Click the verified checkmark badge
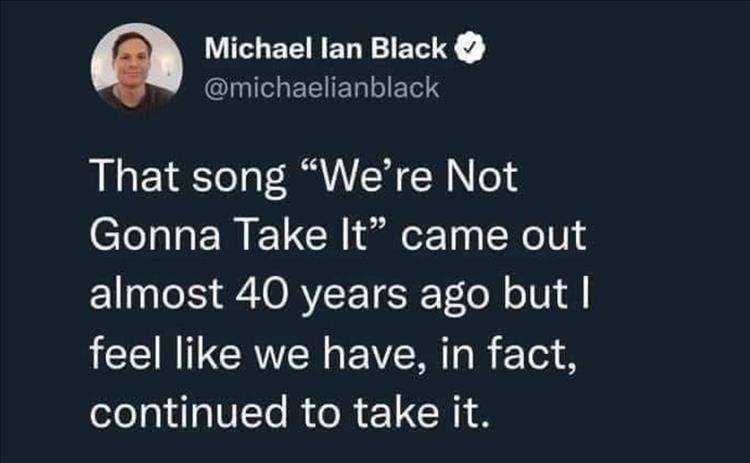 467,47
